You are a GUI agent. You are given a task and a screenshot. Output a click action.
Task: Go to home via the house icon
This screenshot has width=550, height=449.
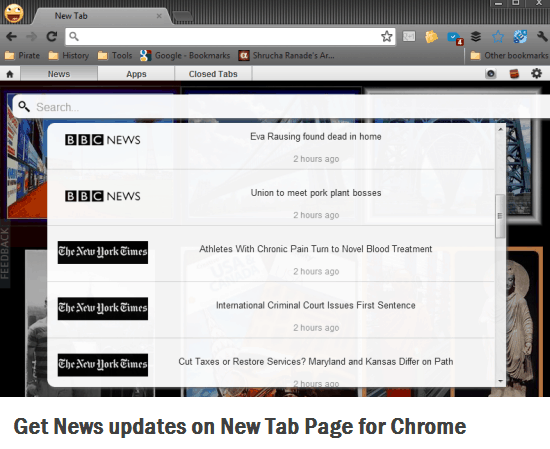[x=10, y=74]
